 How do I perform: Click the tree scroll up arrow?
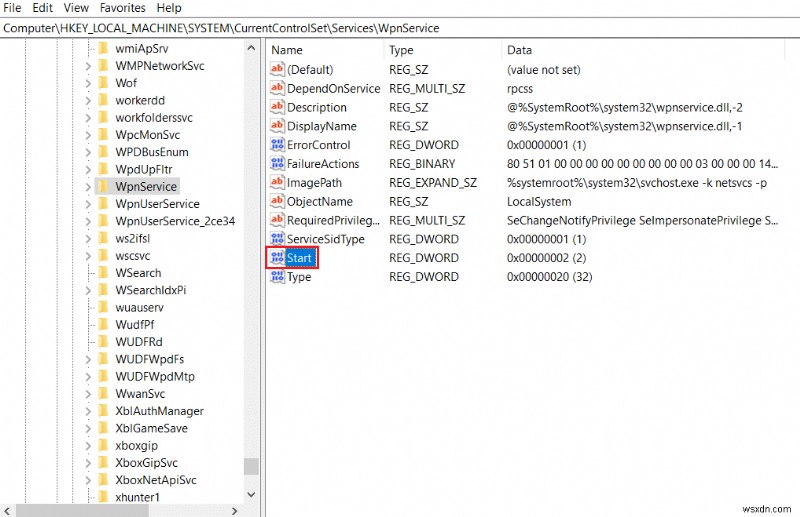[251, 48]
